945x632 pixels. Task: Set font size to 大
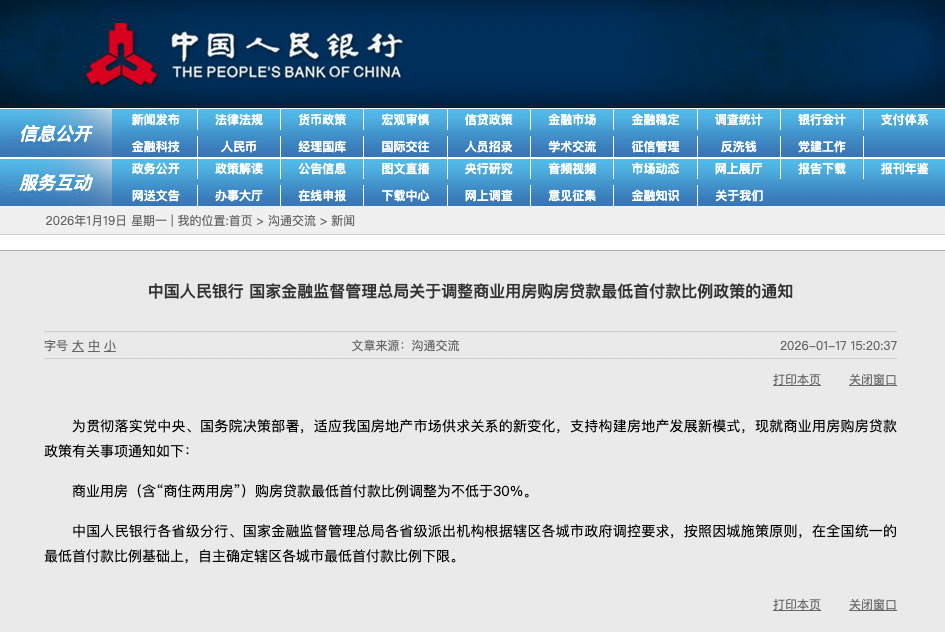78,346
